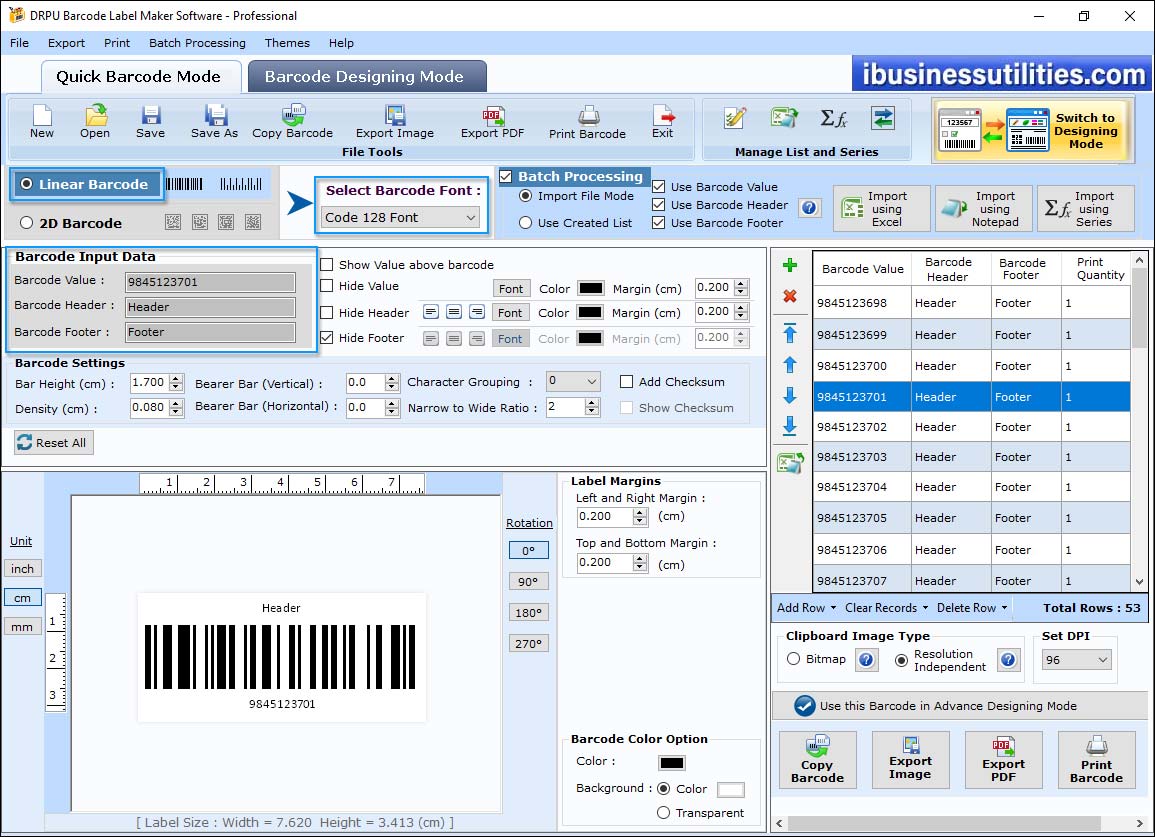Screen dimensions: 1155x837
Task: Enable Show Value above barcode
Action: pos(326,265)
